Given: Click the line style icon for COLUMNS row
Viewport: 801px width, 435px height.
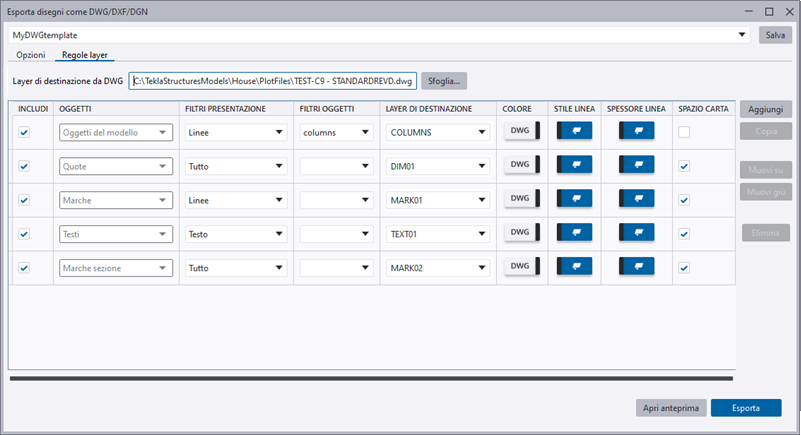Looking at the screenshot, I should (x=574, y=131).
